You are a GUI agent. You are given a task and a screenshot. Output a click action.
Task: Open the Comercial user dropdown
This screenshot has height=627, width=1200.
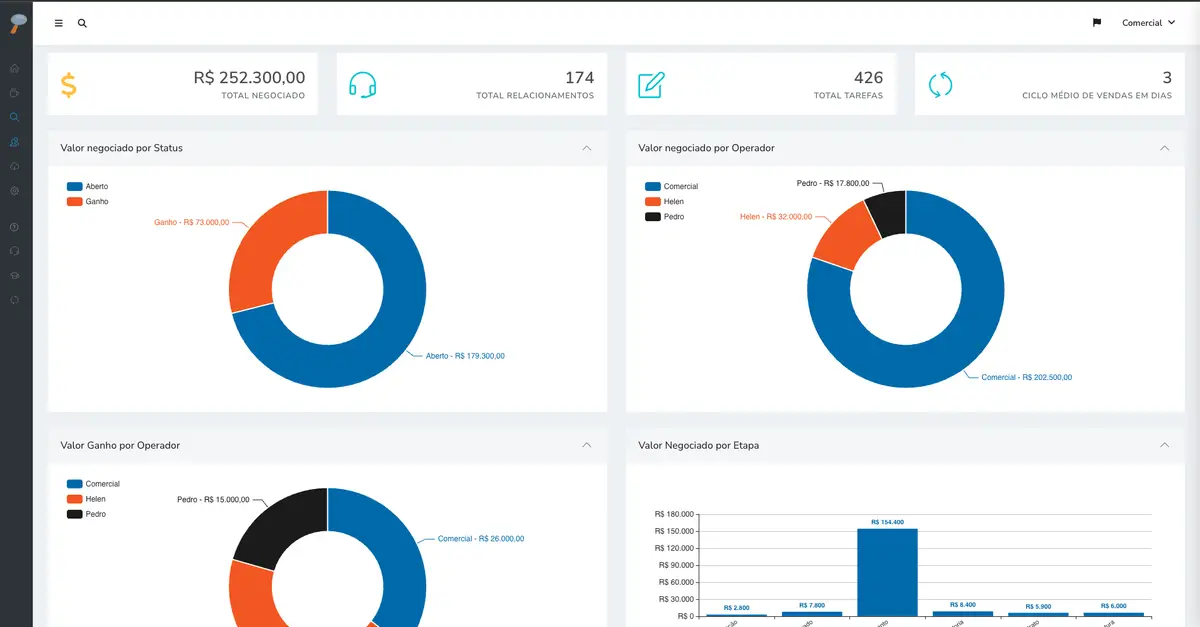[1148, 23]
